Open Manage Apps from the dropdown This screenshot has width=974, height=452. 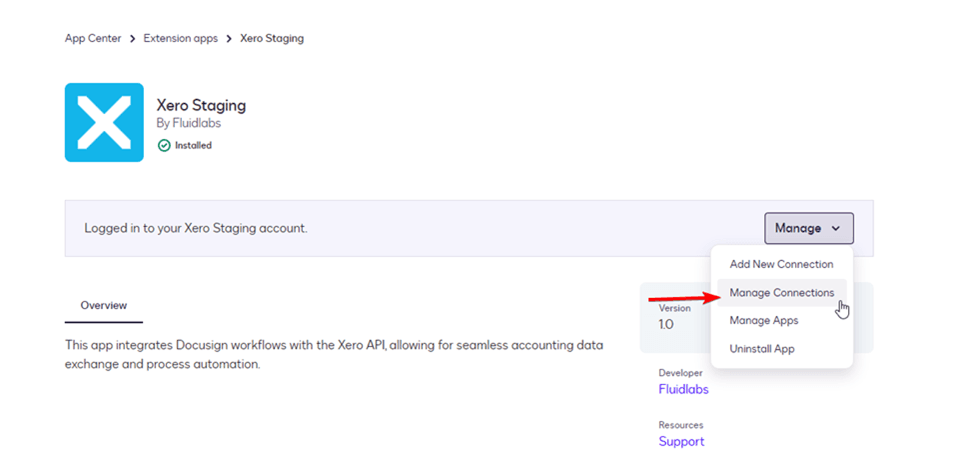[764, 321]
